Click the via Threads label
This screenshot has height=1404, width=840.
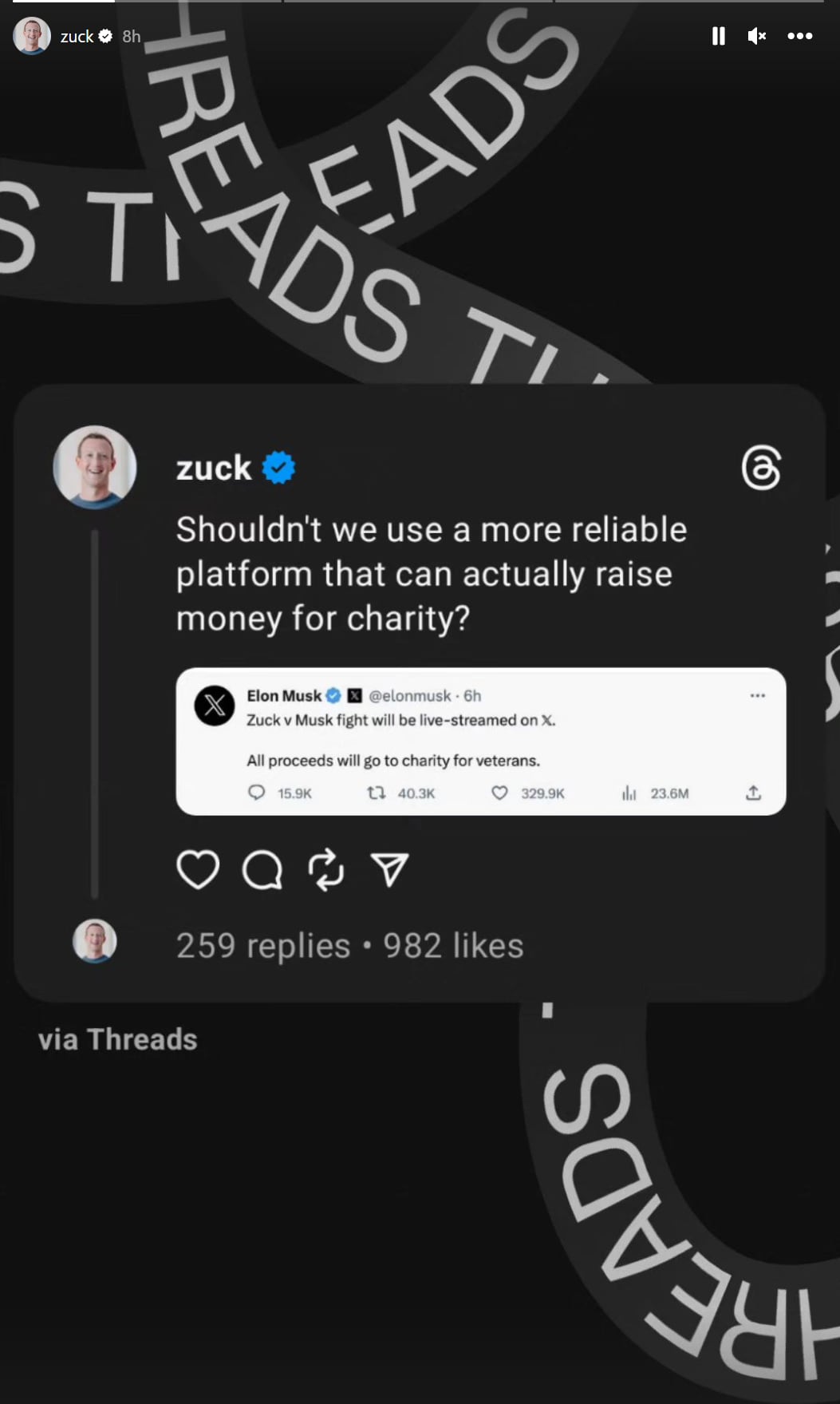pyautogui.click(x=117, y=1039)
